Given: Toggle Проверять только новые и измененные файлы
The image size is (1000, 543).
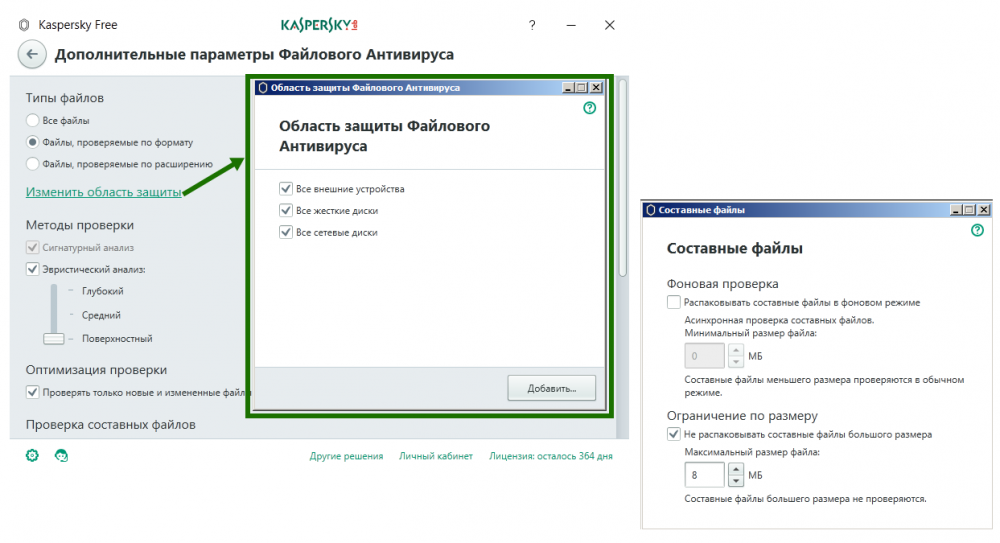Looking at the screenshot, I should click(x=33, y=392).
